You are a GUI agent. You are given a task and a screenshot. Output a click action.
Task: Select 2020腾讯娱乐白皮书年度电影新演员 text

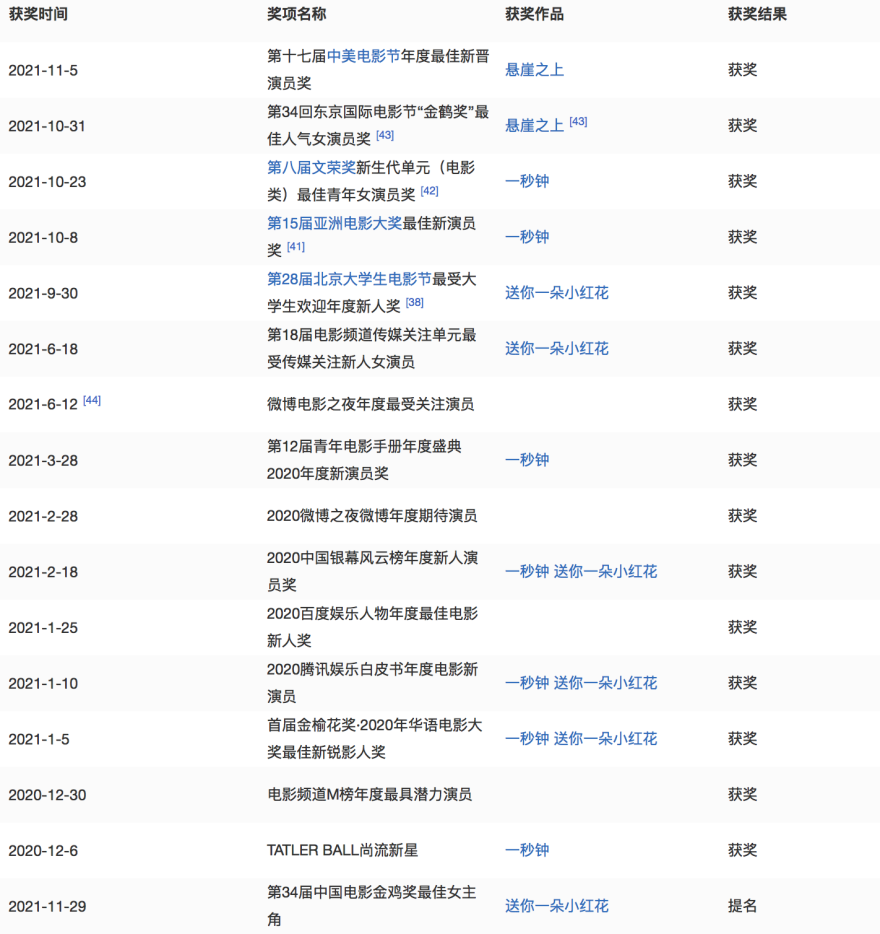(x=372, y=683)
